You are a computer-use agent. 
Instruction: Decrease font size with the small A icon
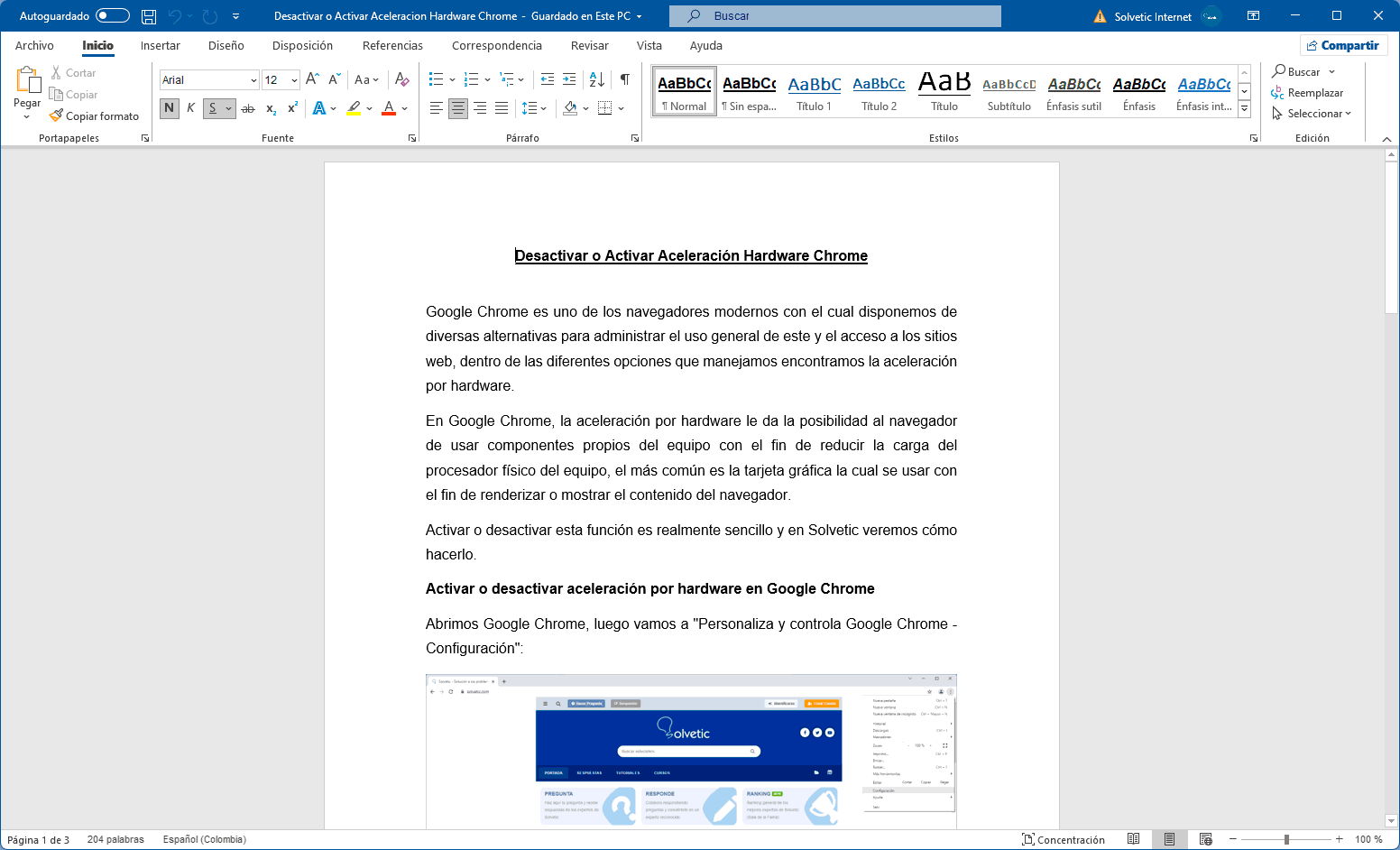(334, 79)
